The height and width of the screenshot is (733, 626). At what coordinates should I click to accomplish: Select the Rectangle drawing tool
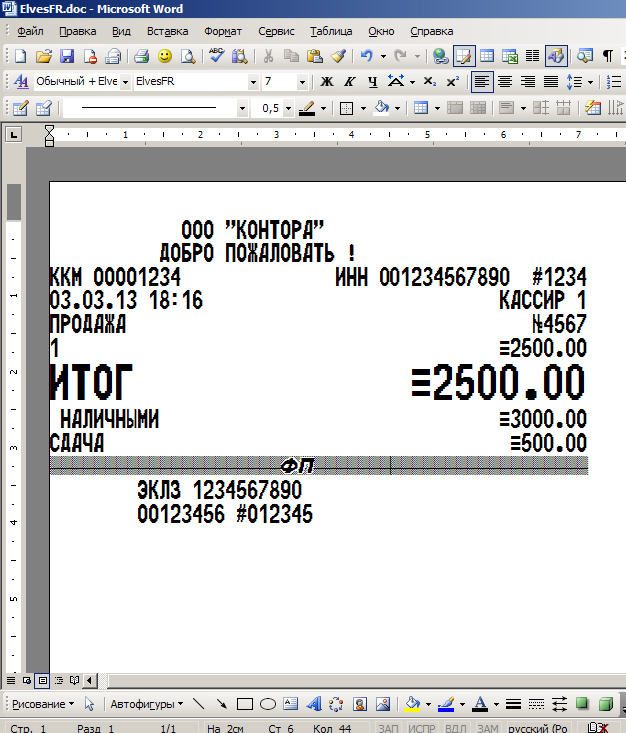tap(245, 704)
